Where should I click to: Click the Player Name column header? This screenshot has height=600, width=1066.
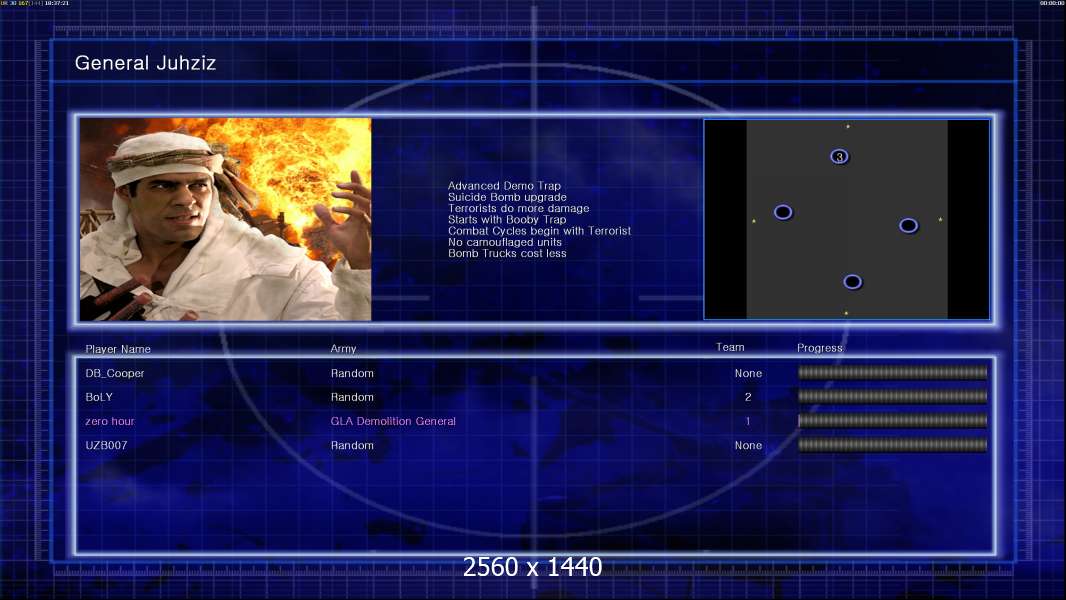pos(118,349)
